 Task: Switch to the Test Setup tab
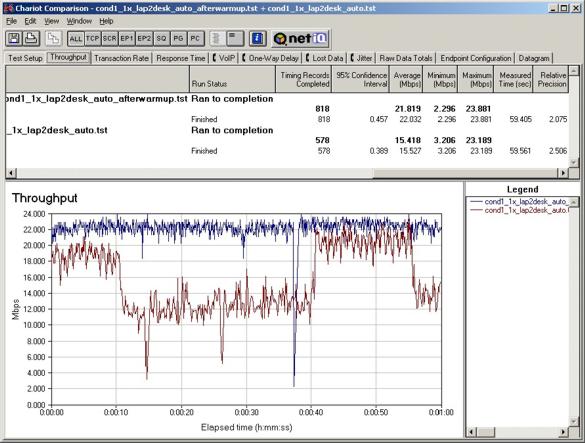[x=25, y=58]
